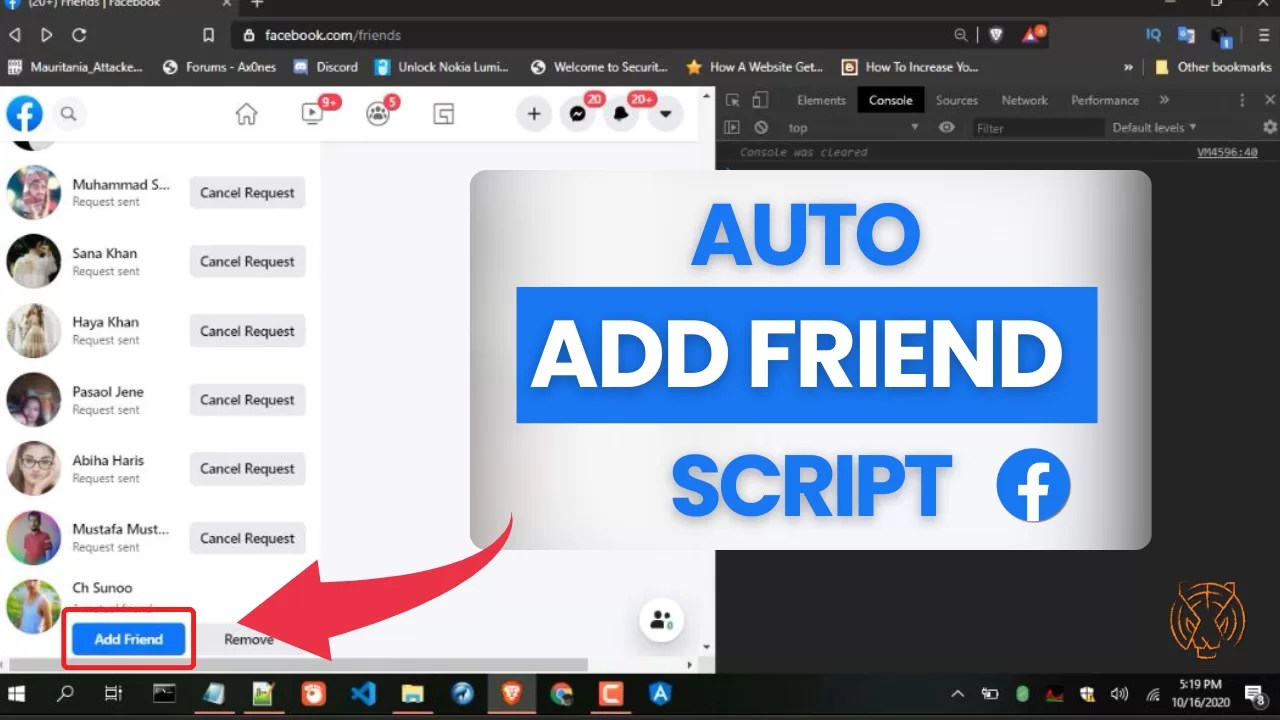Click the name Haya Khan
Screen dimensions: 1280x720
click(105, 322)
